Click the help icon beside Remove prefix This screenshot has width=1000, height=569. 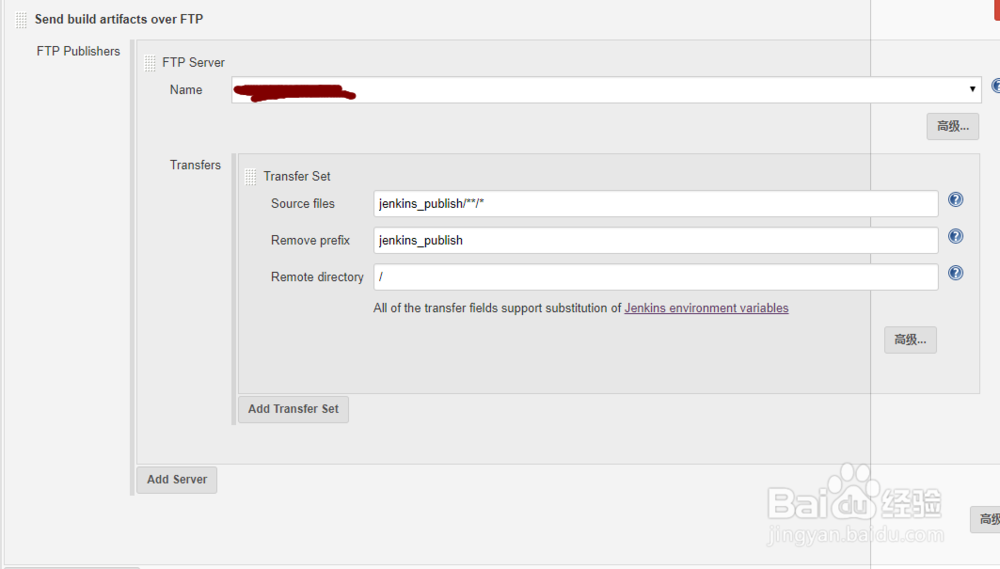tap(955, 237)
